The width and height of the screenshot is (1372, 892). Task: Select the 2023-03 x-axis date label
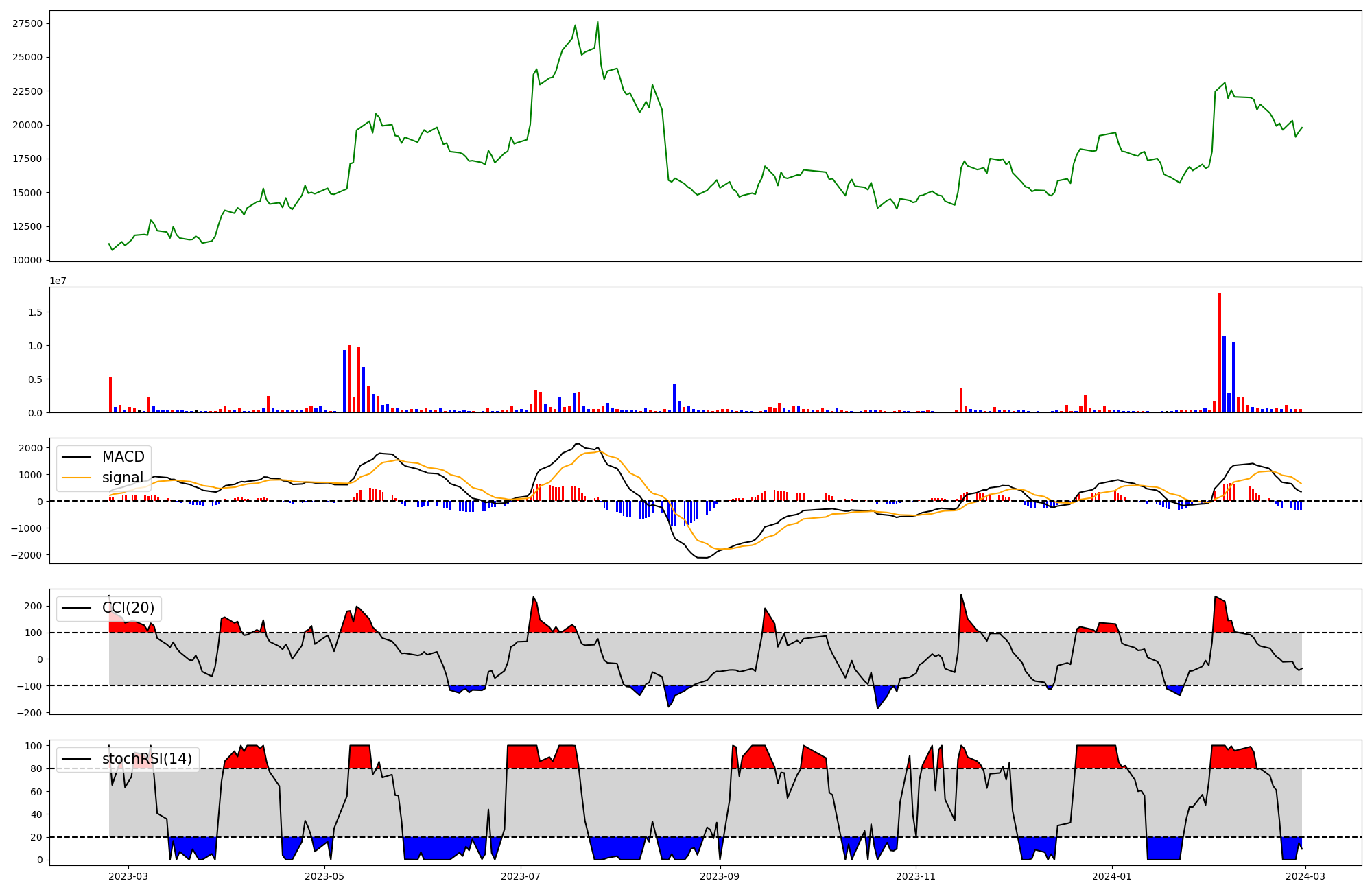tap(128, 876)
